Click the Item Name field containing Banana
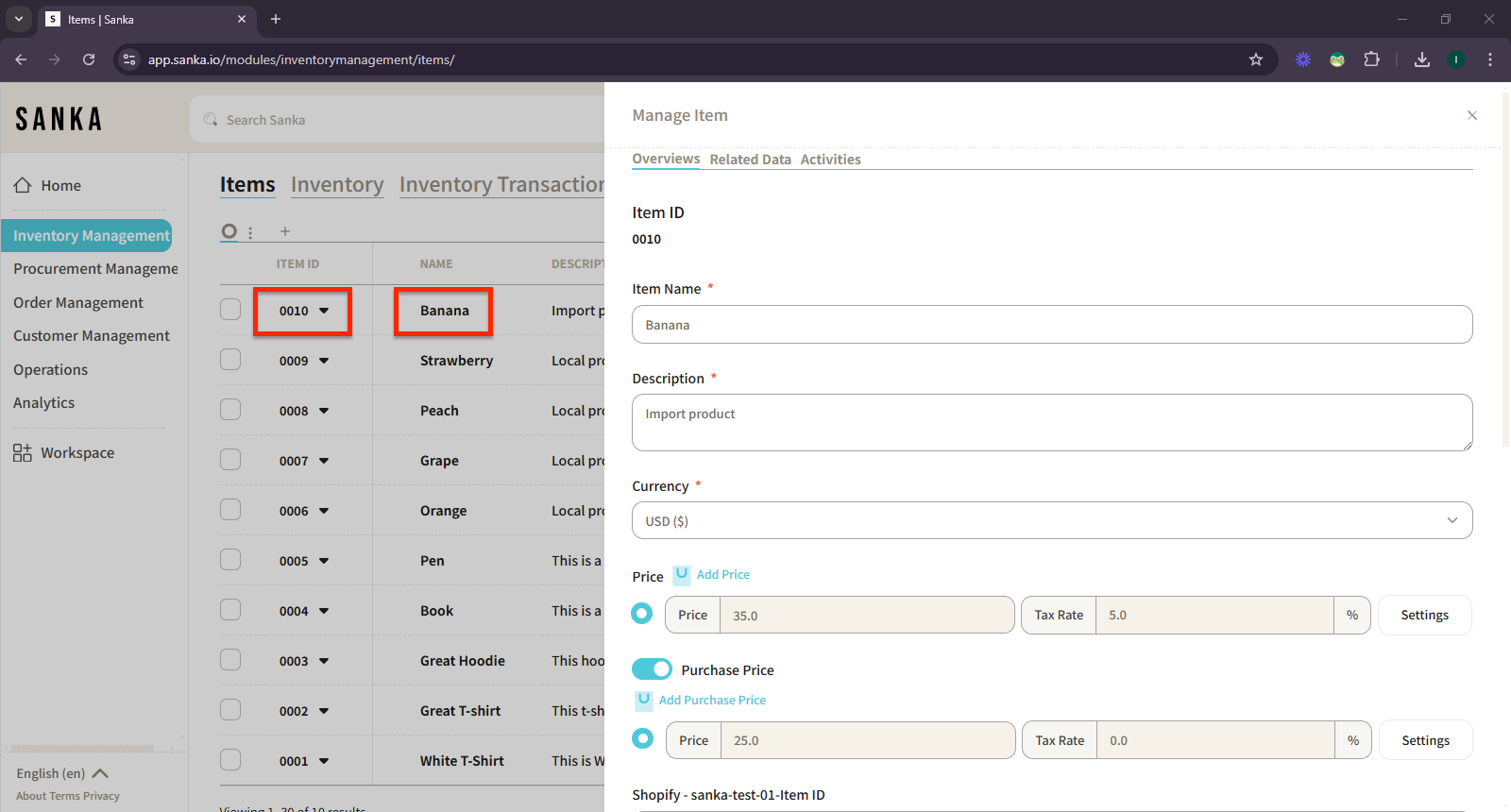The width and height of the screenshot is (1511, 812). tap(1051, 325)
